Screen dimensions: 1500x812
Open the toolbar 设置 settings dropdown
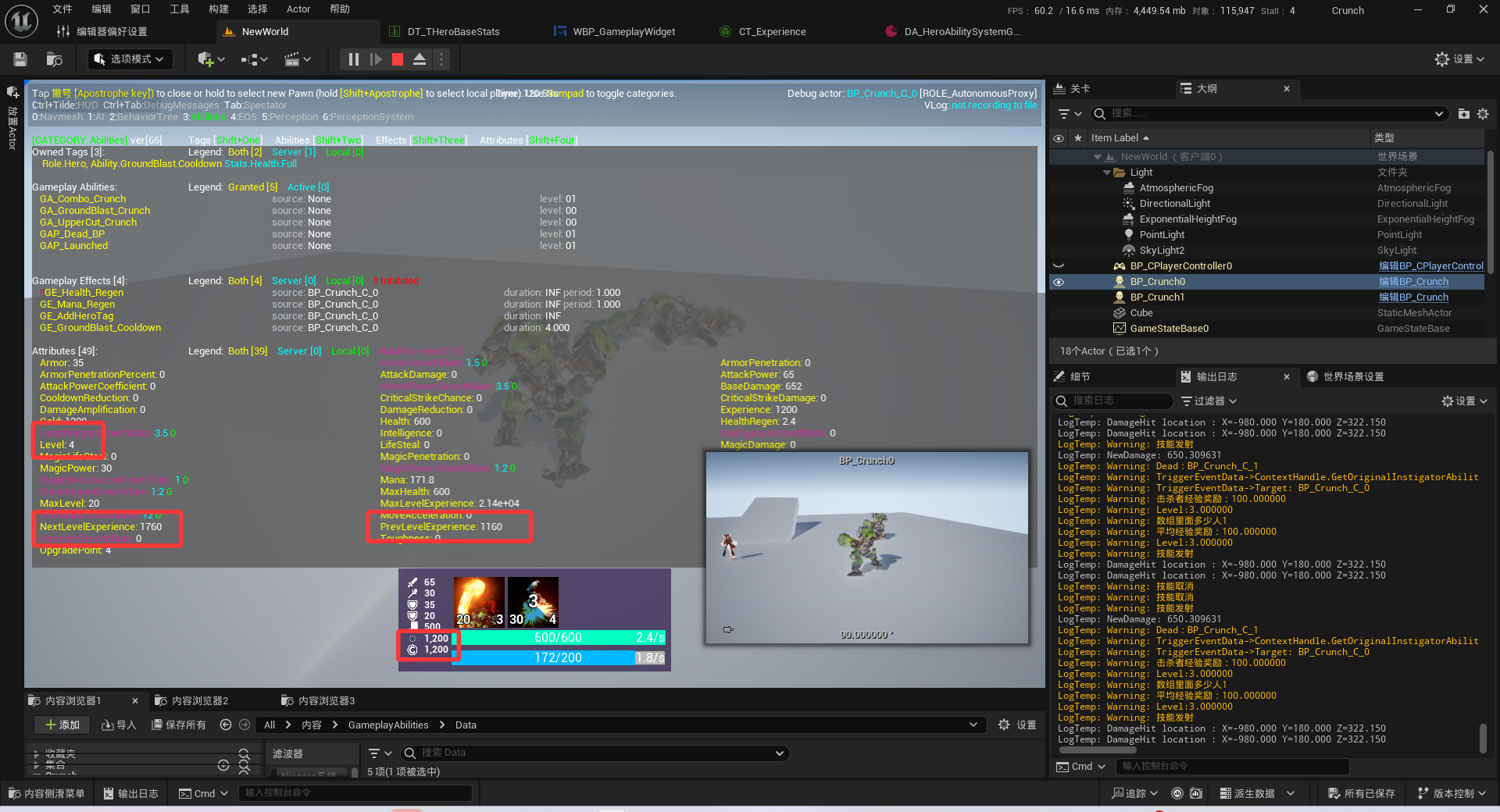[x=1459, y=59]
